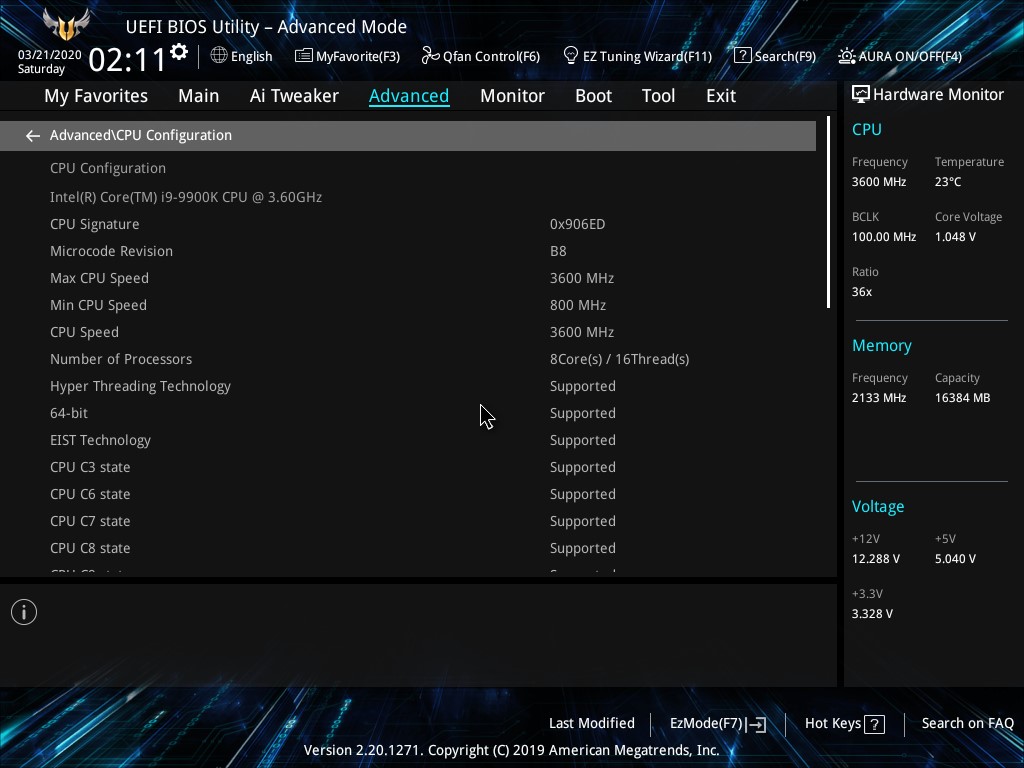Click memory capacity 16384 MB

(962, 398)
